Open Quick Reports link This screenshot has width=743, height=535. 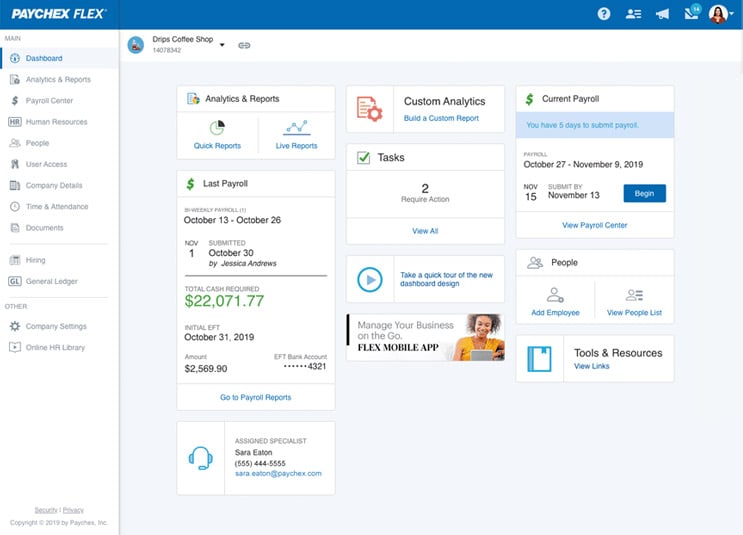(x=217, y=146)
